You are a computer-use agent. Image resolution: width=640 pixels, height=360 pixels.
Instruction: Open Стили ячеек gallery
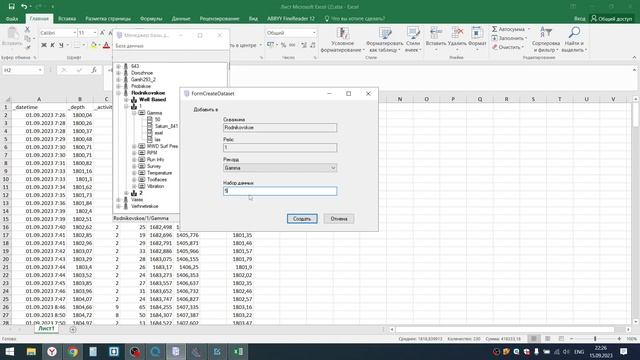tap(413, 40)
